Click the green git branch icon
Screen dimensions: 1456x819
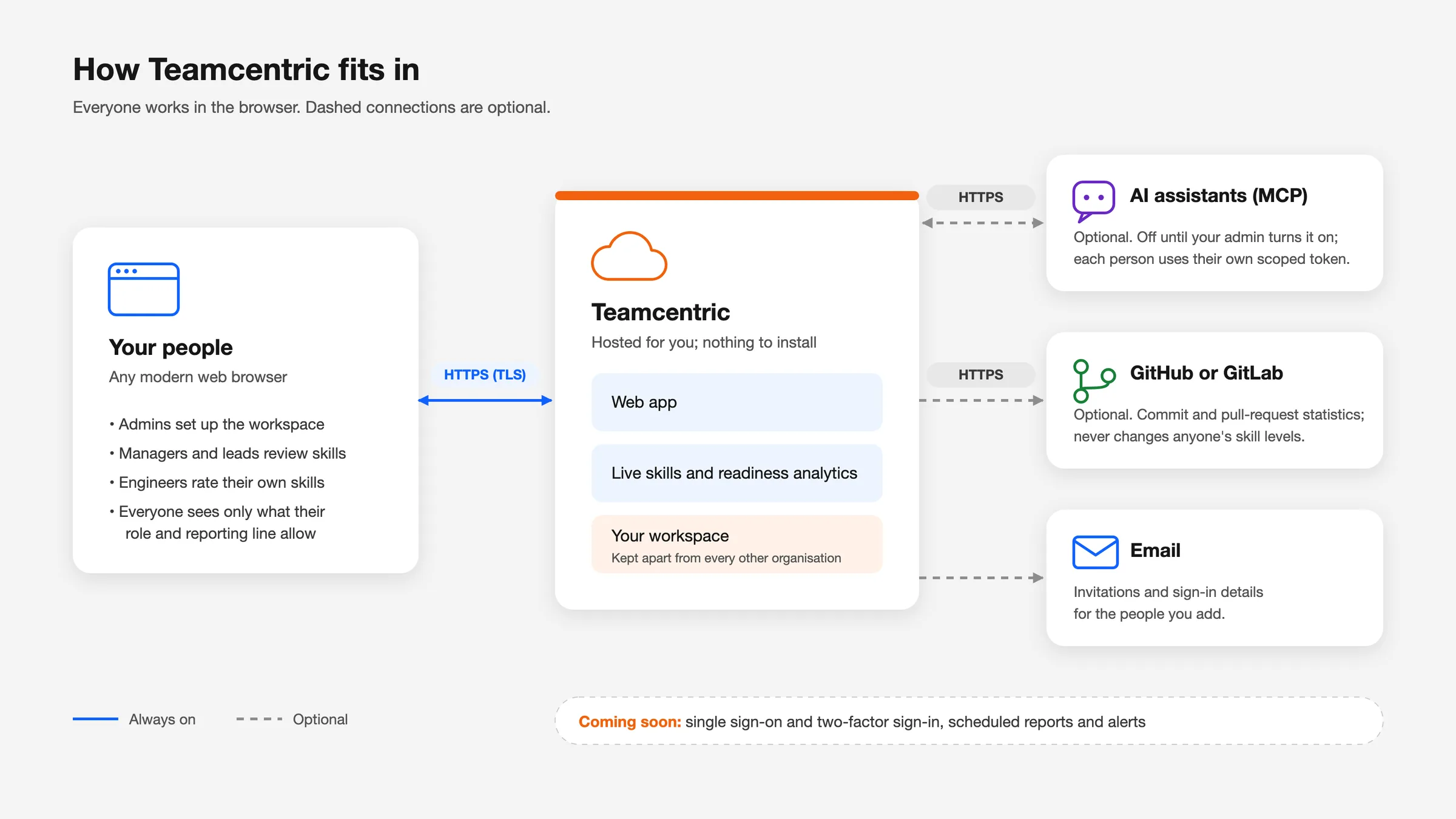tap(1094, 381)
